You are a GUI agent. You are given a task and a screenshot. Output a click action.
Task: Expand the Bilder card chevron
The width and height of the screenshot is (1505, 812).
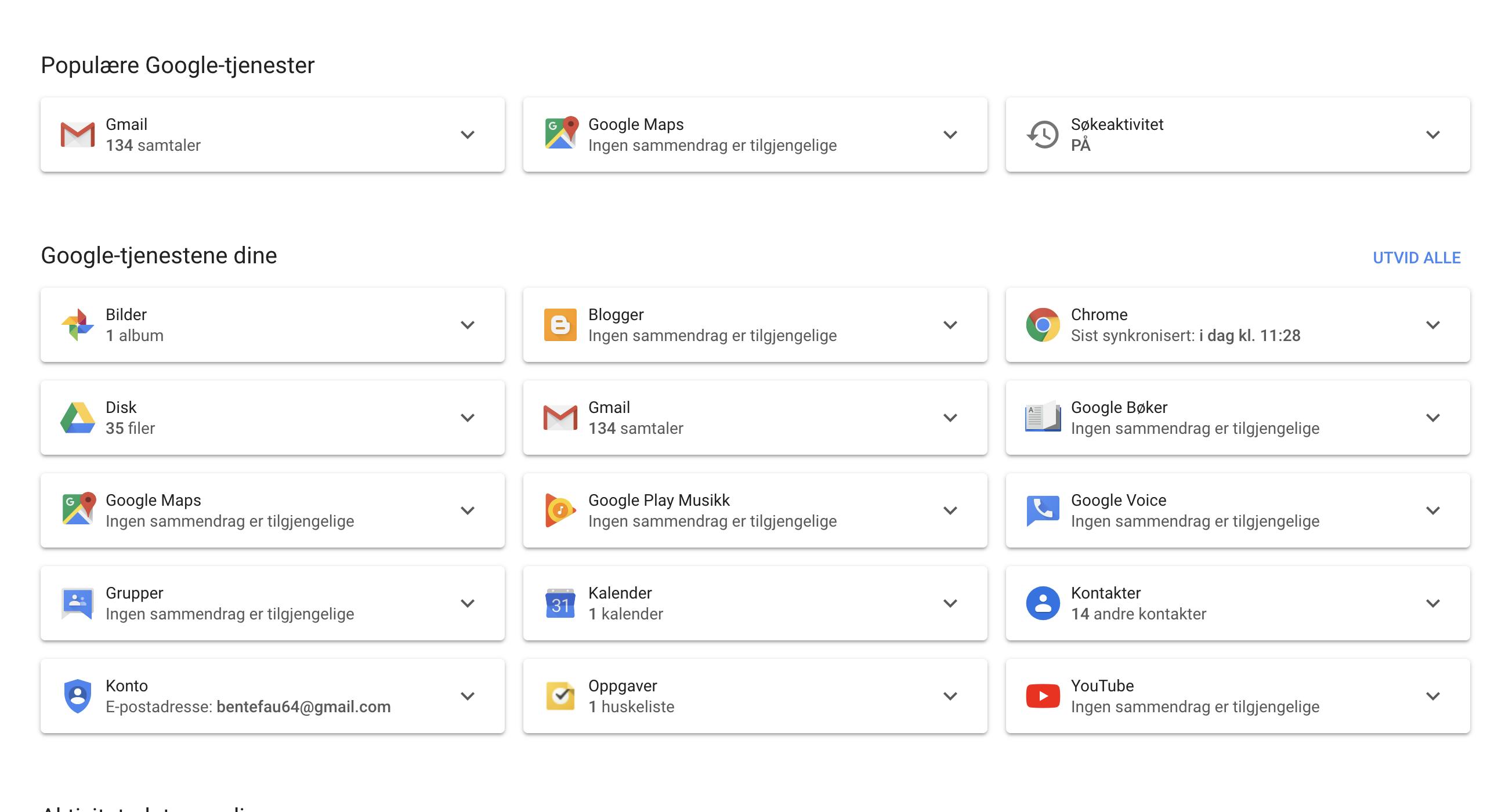468,325
